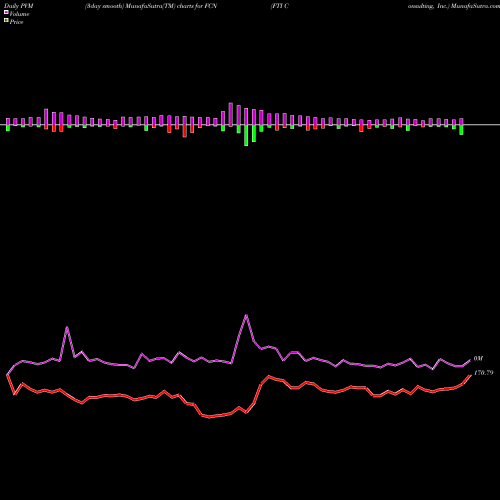500x500 pixels.
Task: Click the '0M' volume value label
Action: point(478,358)
